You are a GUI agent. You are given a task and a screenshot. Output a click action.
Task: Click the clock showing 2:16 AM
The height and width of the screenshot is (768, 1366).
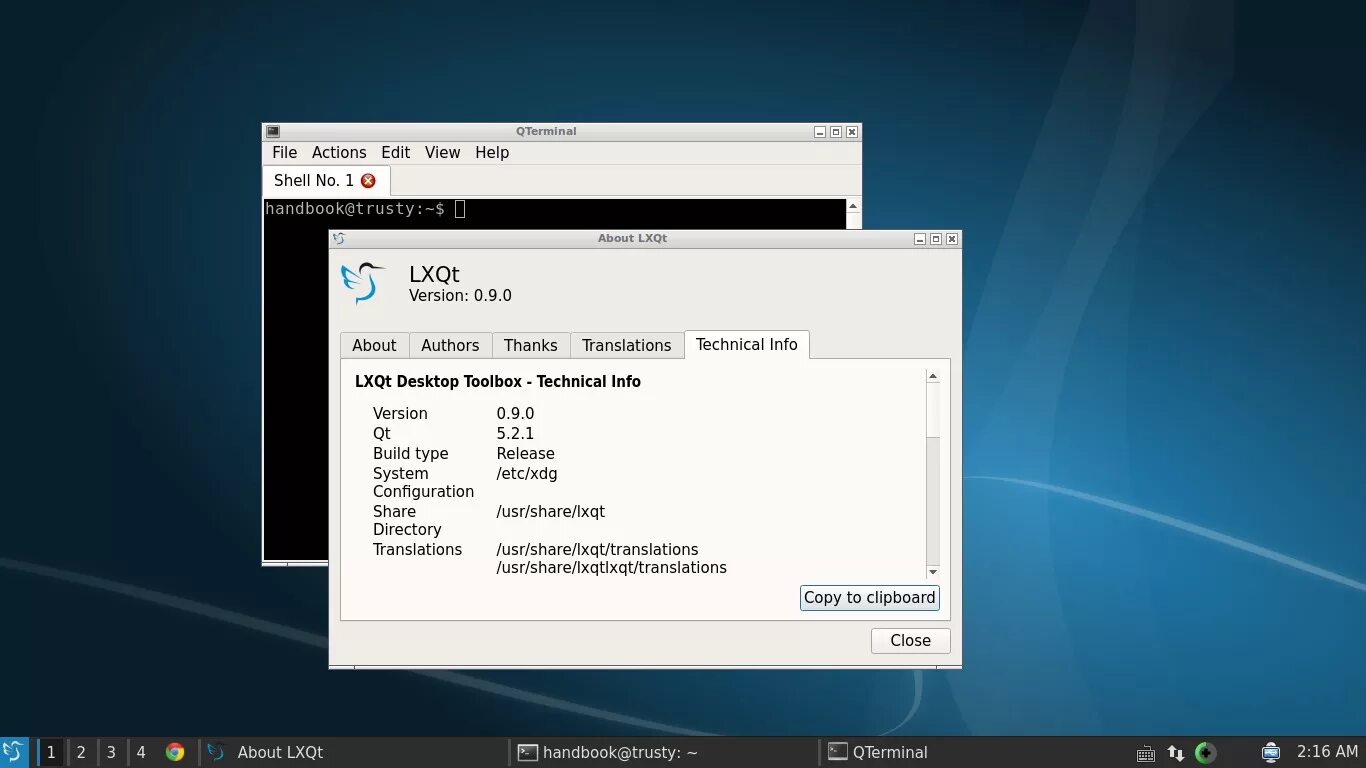point(1327,752)
